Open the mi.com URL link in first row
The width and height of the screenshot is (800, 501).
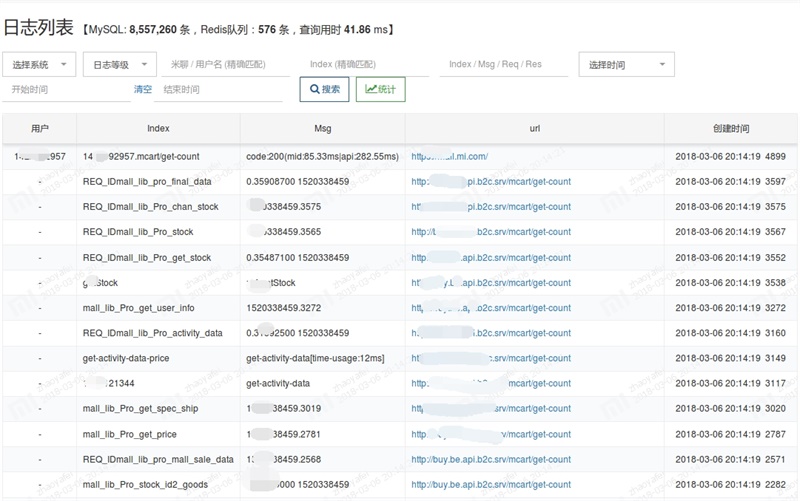tap(449, 157)
